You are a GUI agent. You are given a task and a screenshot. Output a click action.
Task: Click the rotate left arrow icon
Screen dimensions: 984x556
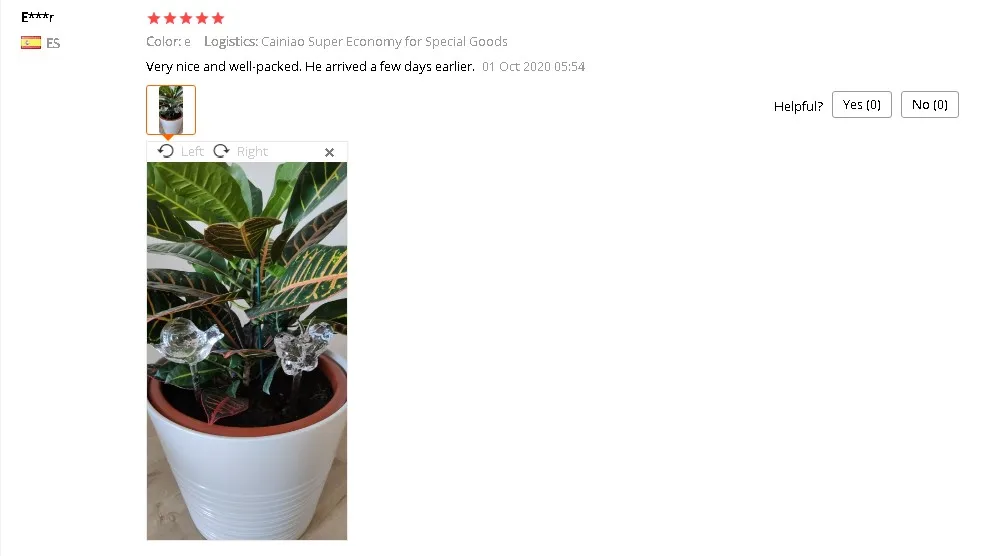pyautogui.click(x=166, y=151)
